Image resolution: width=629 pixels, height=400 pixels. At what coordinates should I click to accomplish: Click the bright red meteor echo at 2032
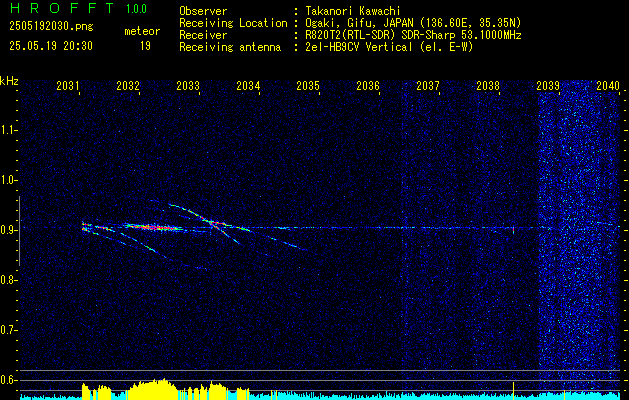[154, 227]
